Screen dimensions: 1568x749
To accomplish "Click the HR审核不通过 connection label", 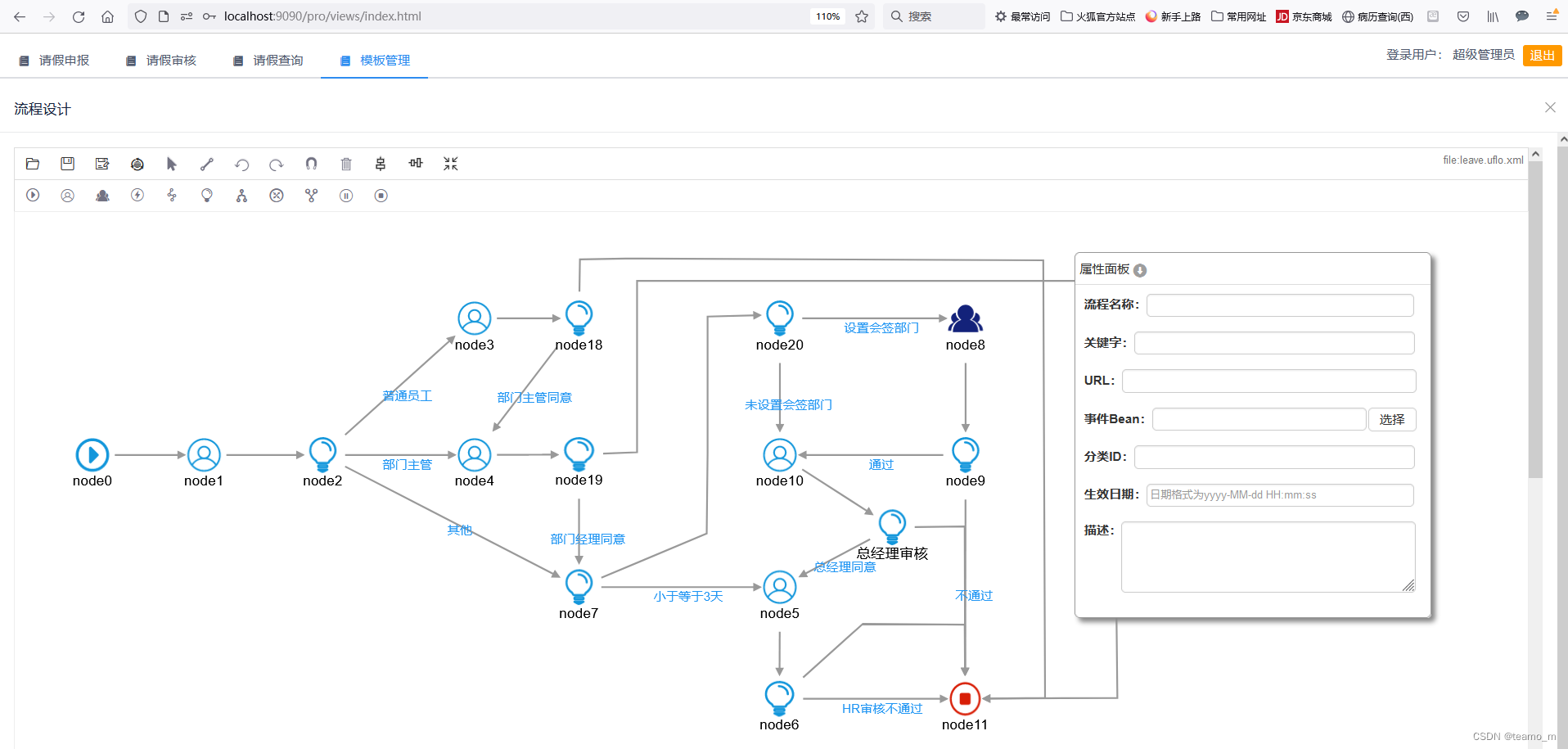I will pyautogui.click(x=882, y=709).
